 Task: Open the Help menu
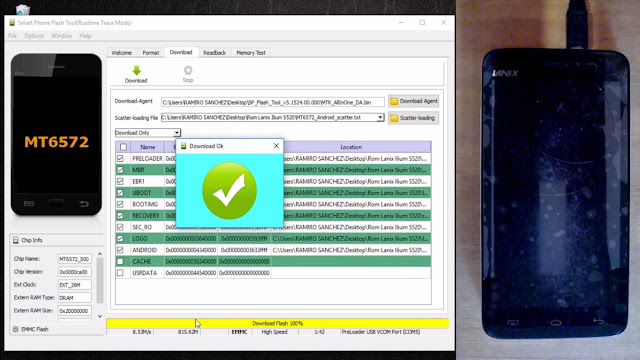[x=85, y=36]
